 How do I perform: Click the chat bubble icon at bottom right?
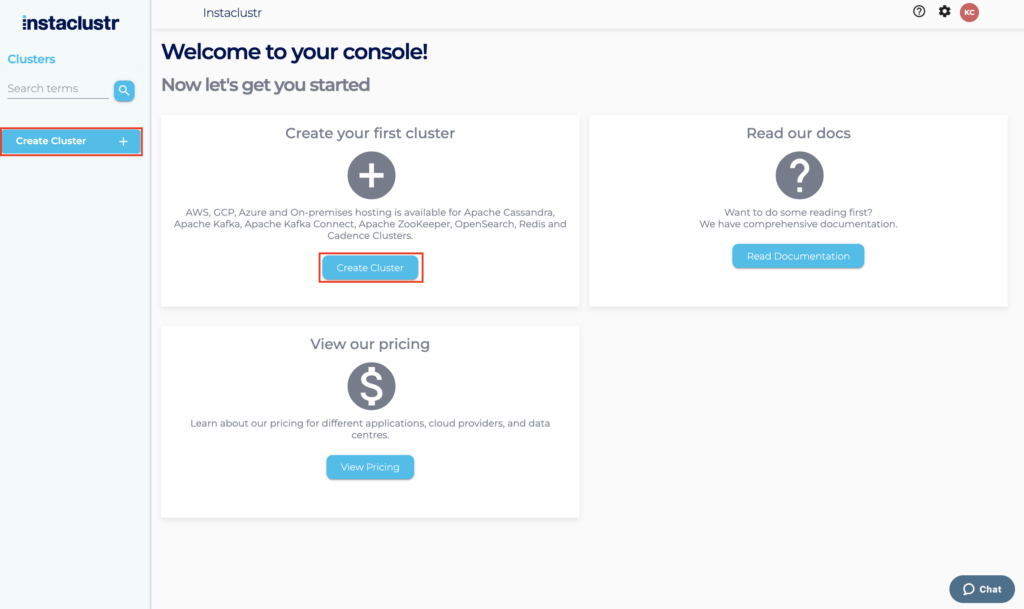click(967, 589)
